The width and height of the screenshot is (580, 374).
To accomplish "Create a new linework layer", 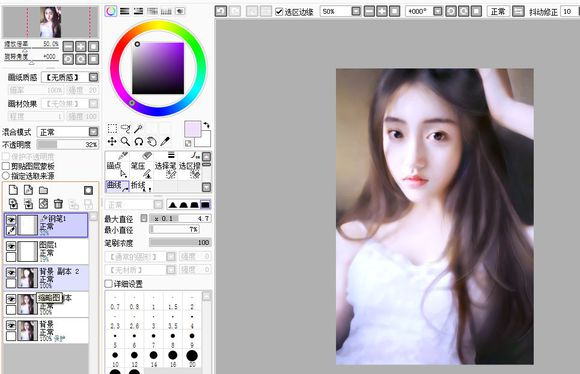I will tap(28, 190).
